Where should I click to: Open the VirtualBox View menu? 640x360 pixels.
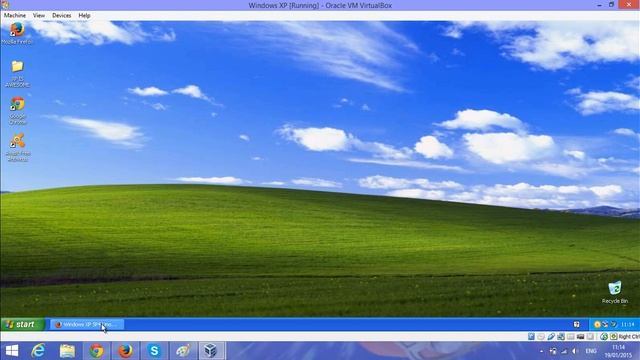pos(39,16)
